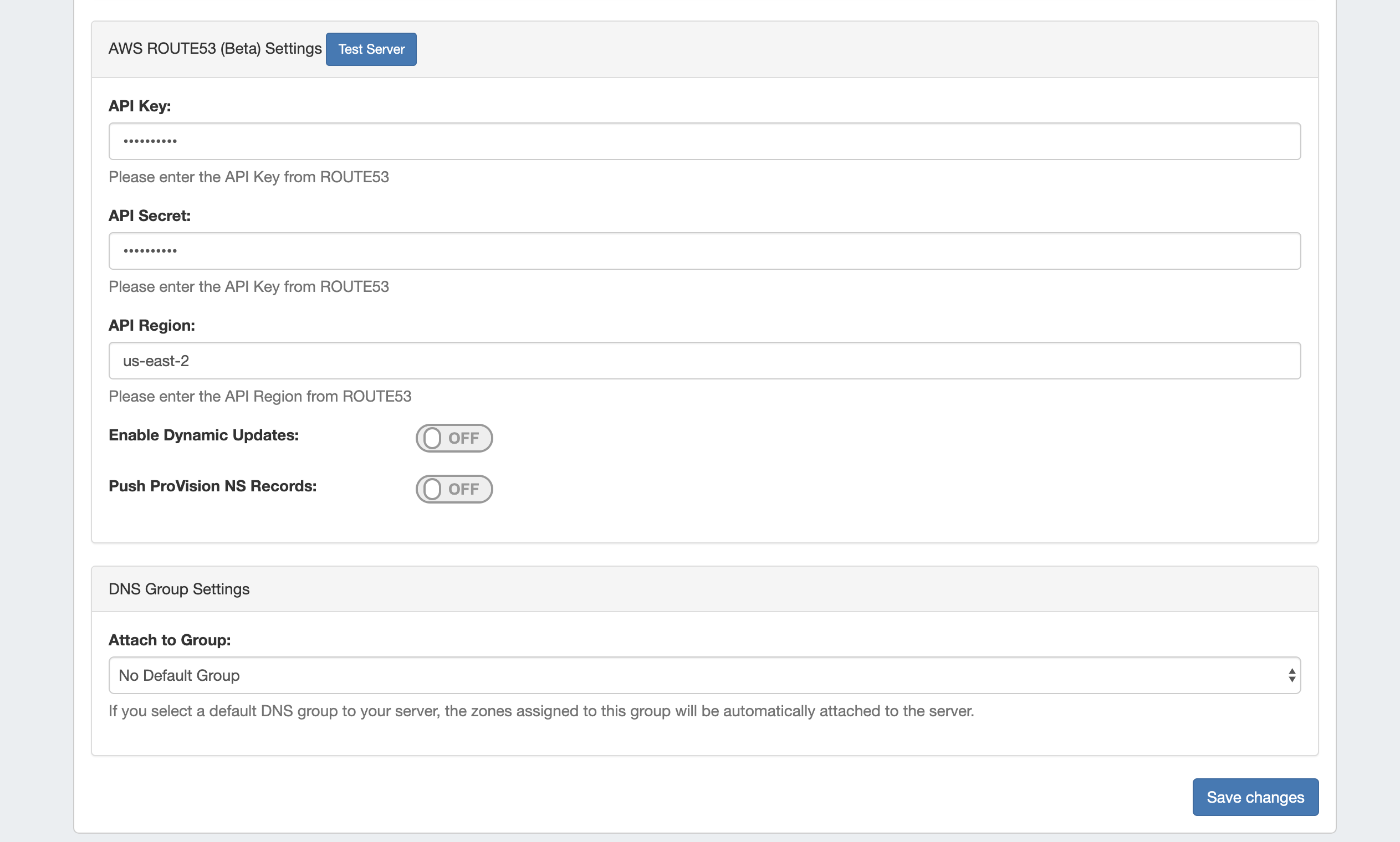Click the dropdown arrows on No Default Group
This screenshot has height=842, width=1400.
pyautogui.click(x=1291, y=675)
